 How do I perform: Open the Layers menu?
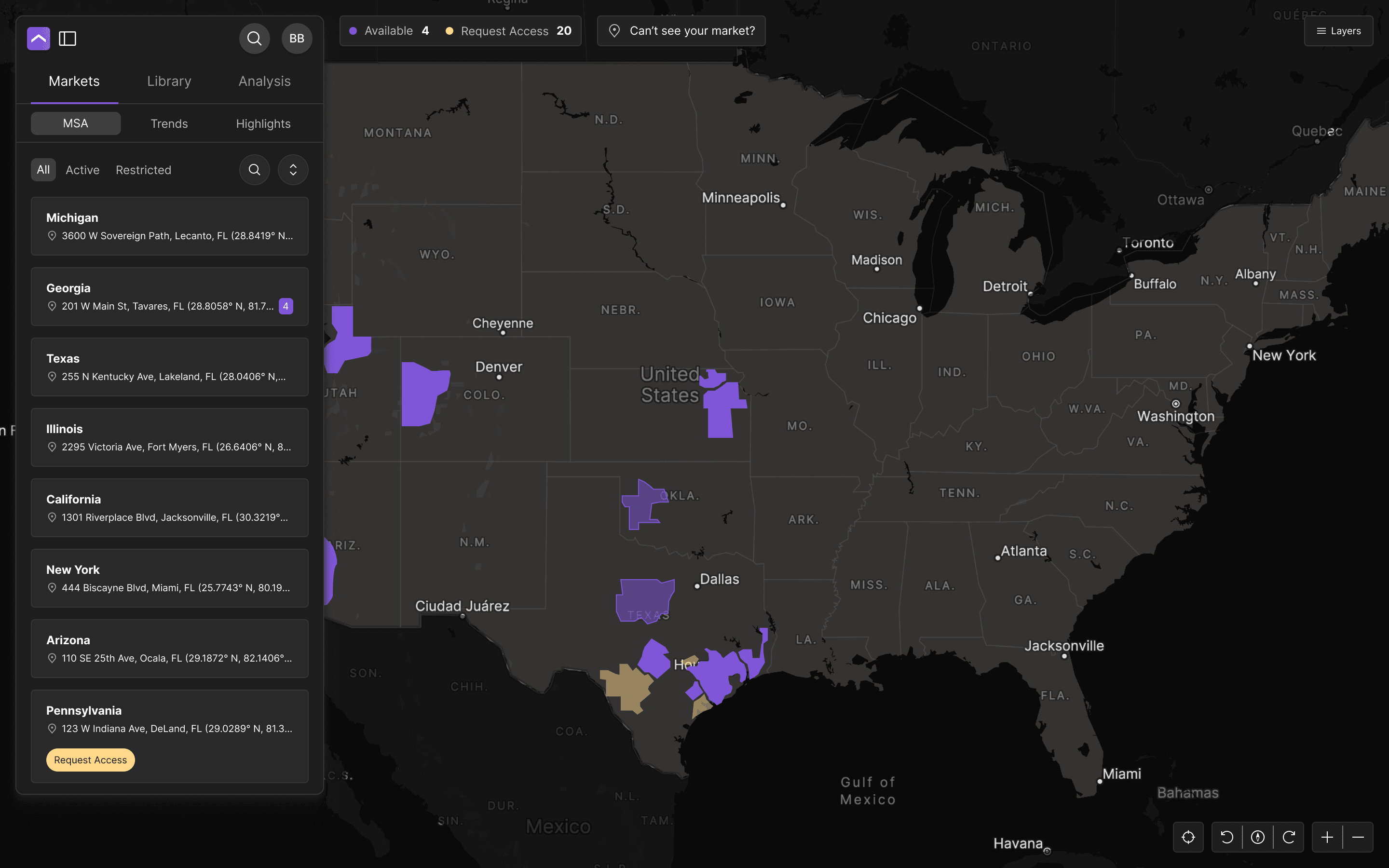pyautogui.click(x=1338, y=31)
